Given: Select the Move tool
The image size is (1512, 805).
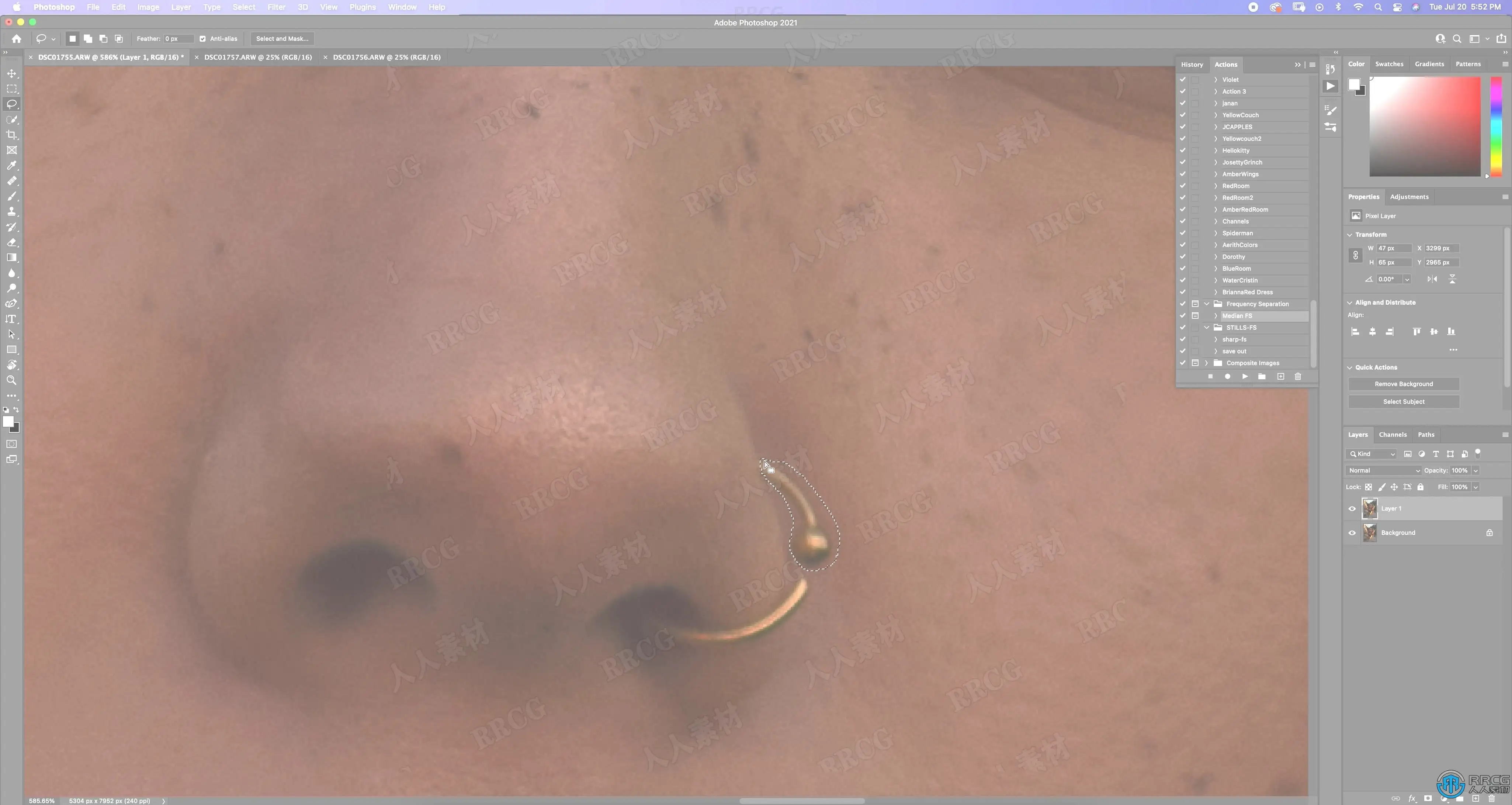Looking at the screenshot, I should [x=12, y=74].
